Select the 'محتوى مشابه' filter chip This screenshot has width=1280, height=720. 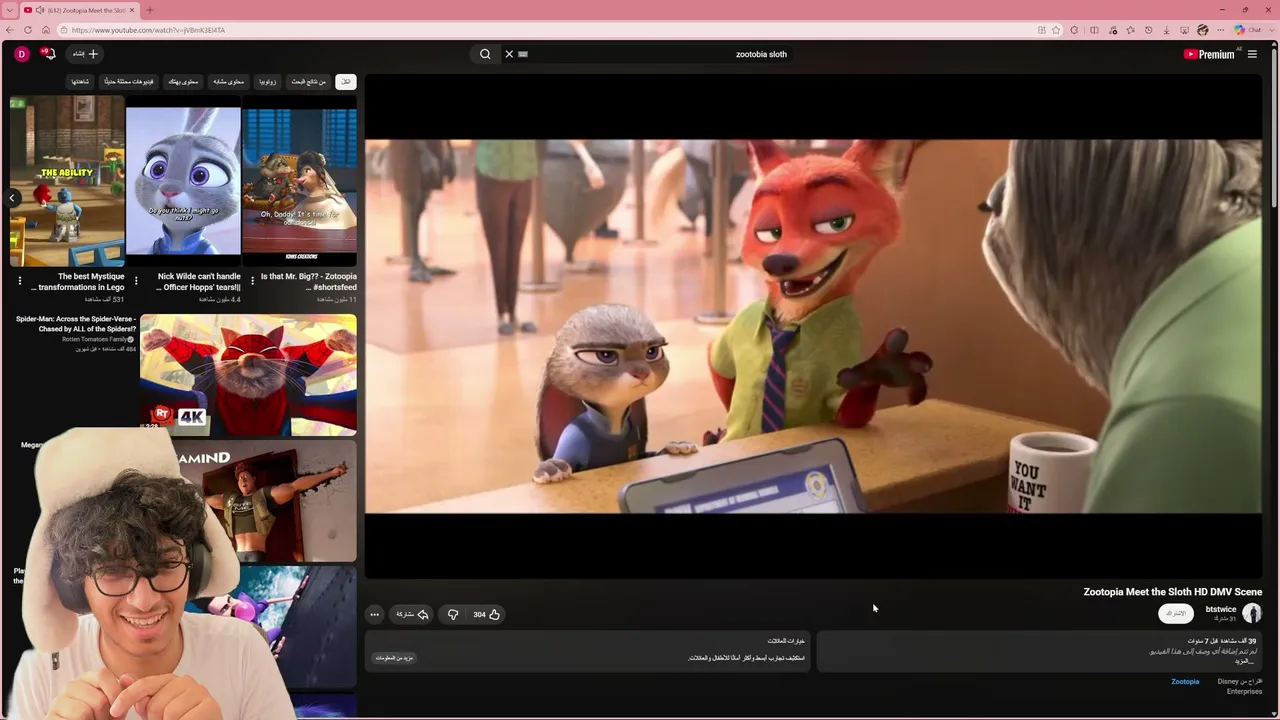point(228,81)
